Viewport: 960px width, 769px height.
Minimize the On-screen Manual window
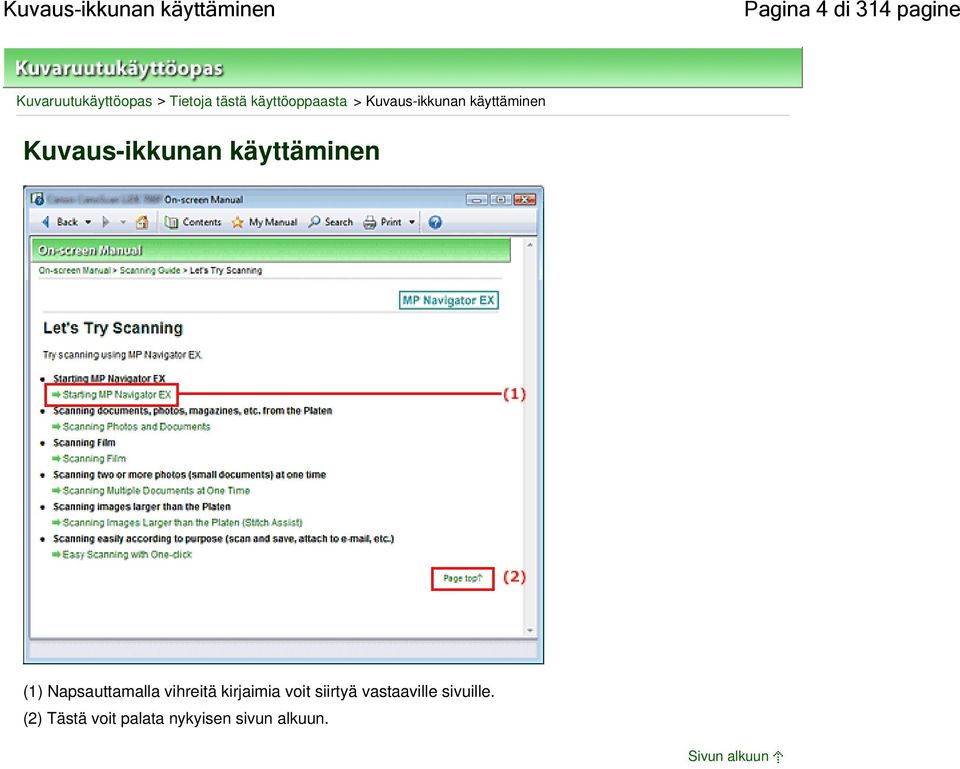point(476,200)
